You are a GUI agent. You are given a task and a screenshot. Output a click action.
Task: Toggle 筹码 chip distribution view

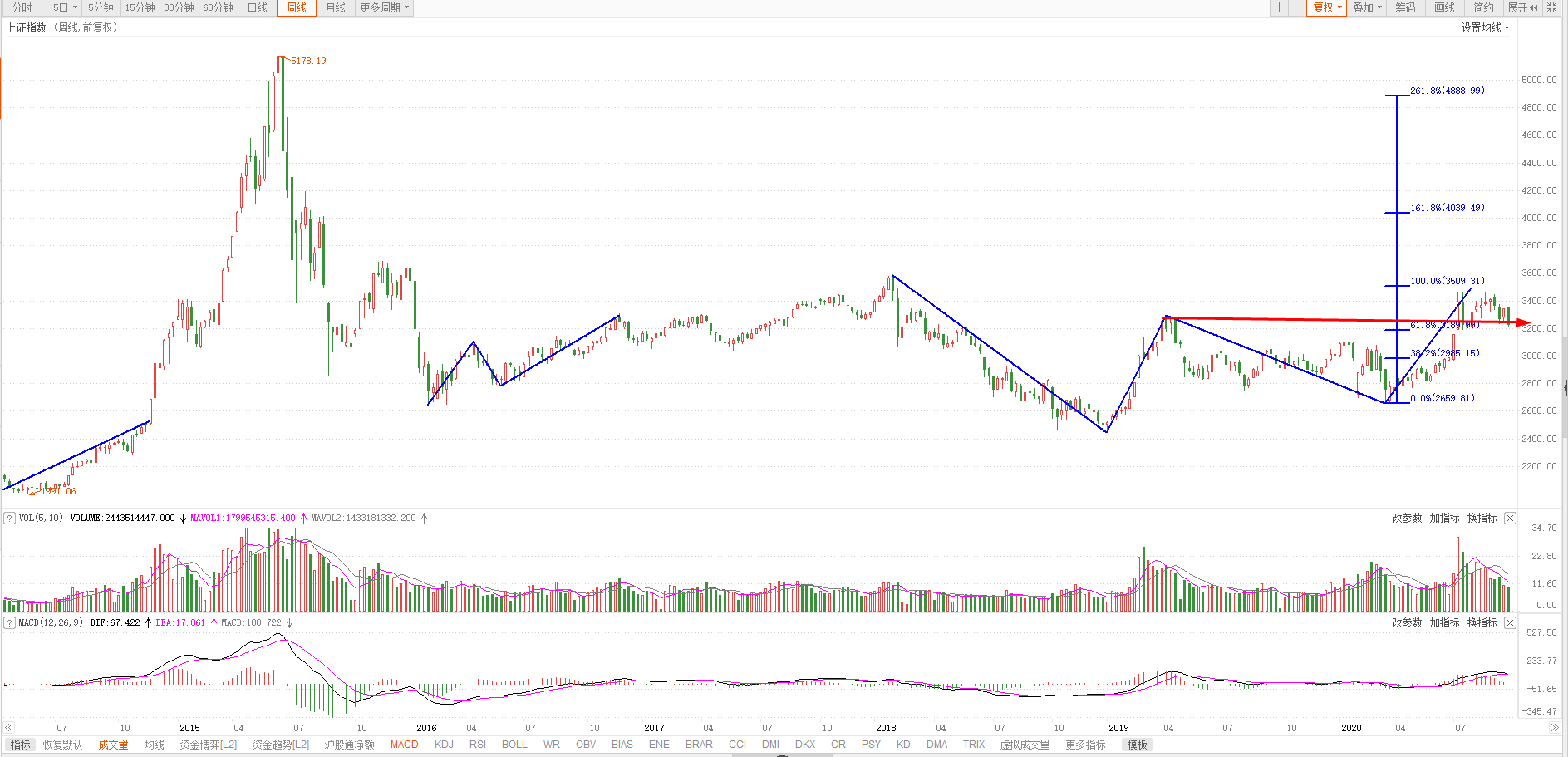1405,7
